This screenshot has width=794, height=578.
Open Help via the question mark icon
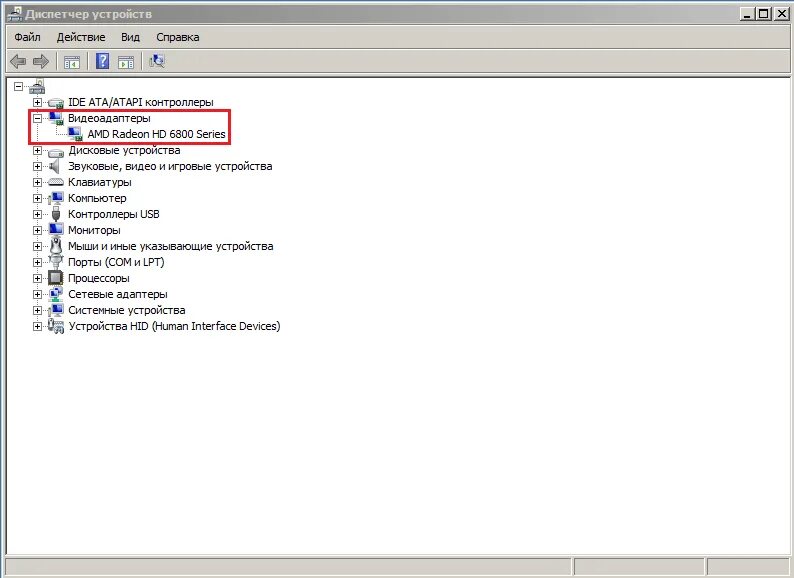pos(102,61)
